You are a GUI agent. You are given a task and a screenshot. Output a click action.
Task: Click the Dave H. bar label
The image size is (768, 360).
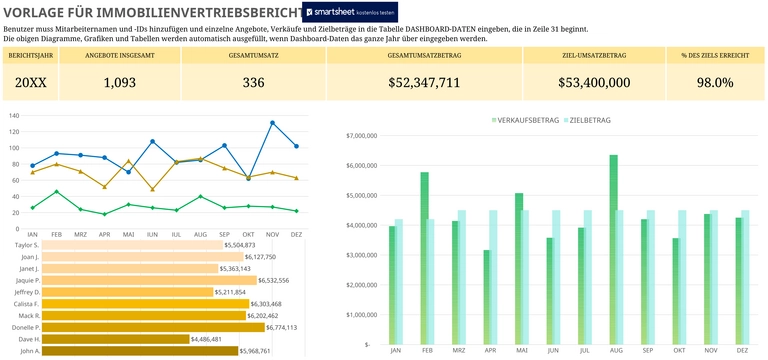[x=30, y=339]
